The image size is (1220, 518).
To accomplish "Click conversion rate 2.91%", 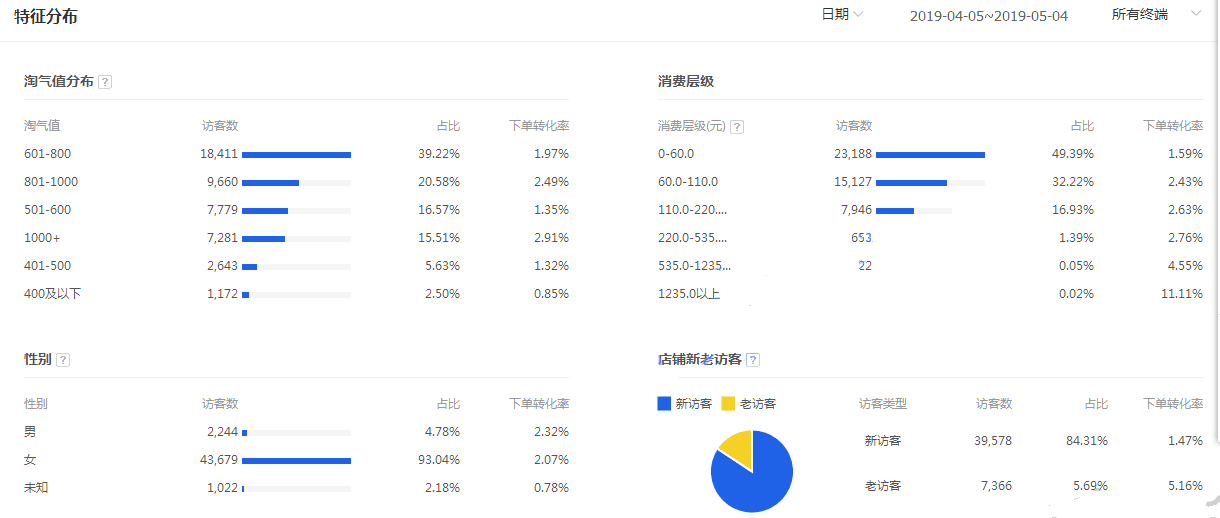I will pyautogui.click(x=551, y=238).
